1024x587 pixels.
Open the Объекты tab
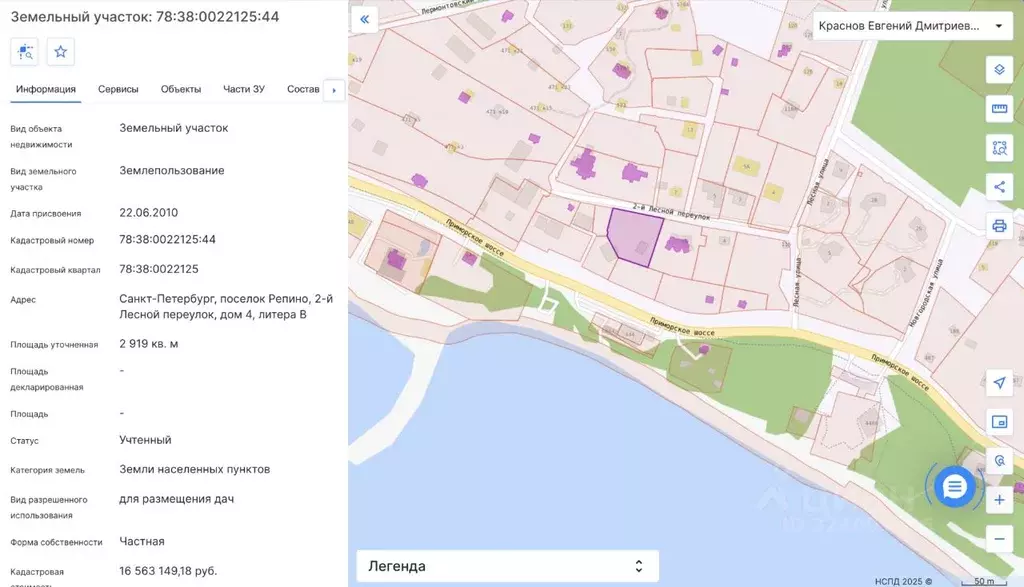[x=183, y=89]
